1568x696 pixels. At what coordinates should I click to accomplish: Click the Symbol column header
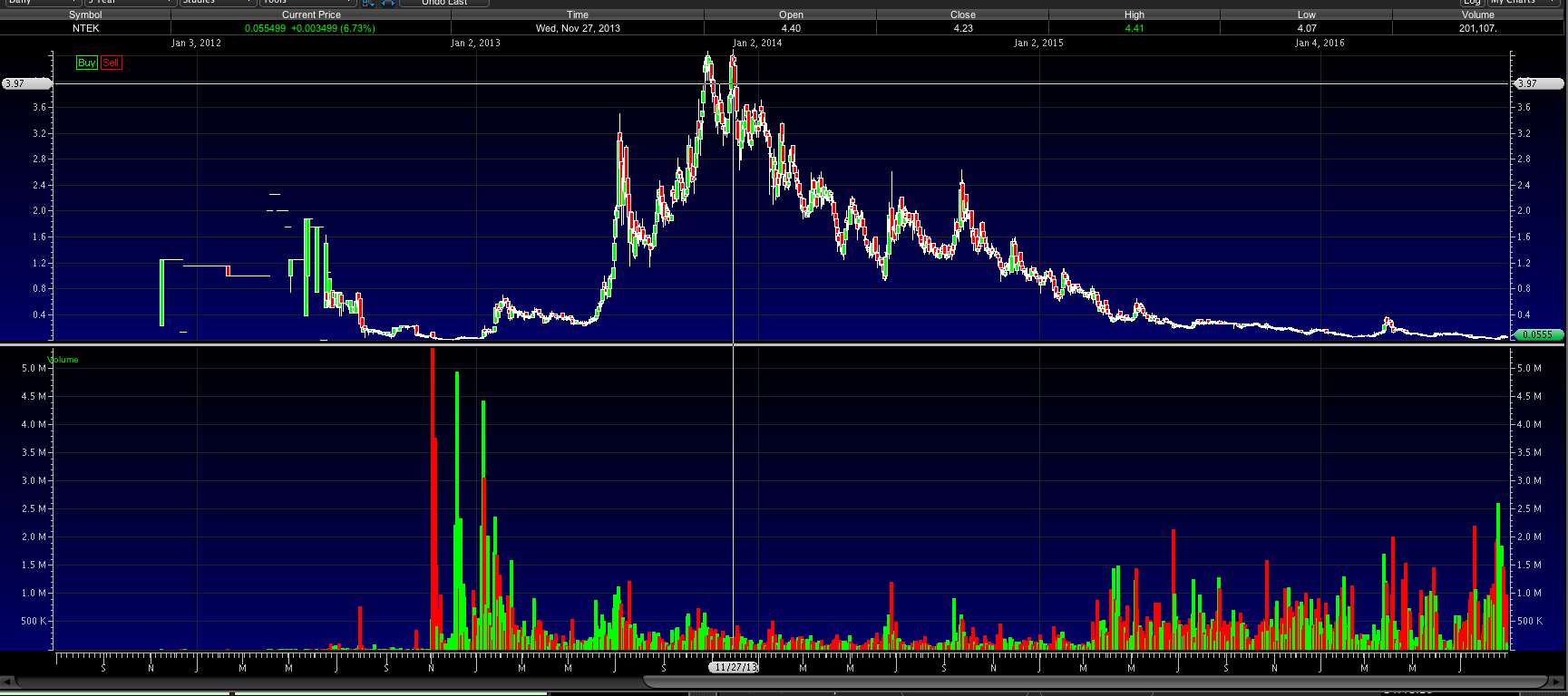pos(85,14)
